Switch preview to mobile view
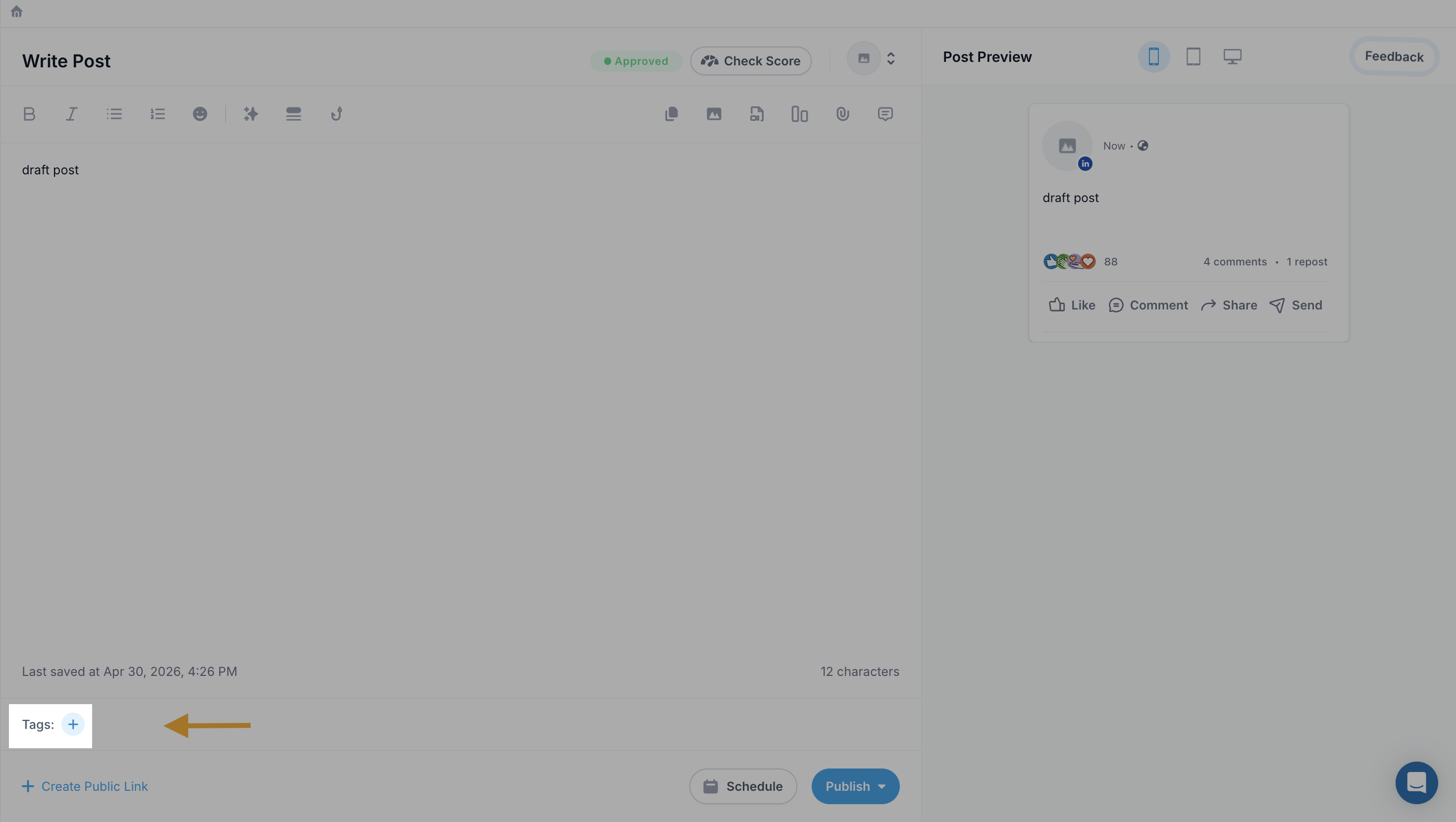 1153,56
